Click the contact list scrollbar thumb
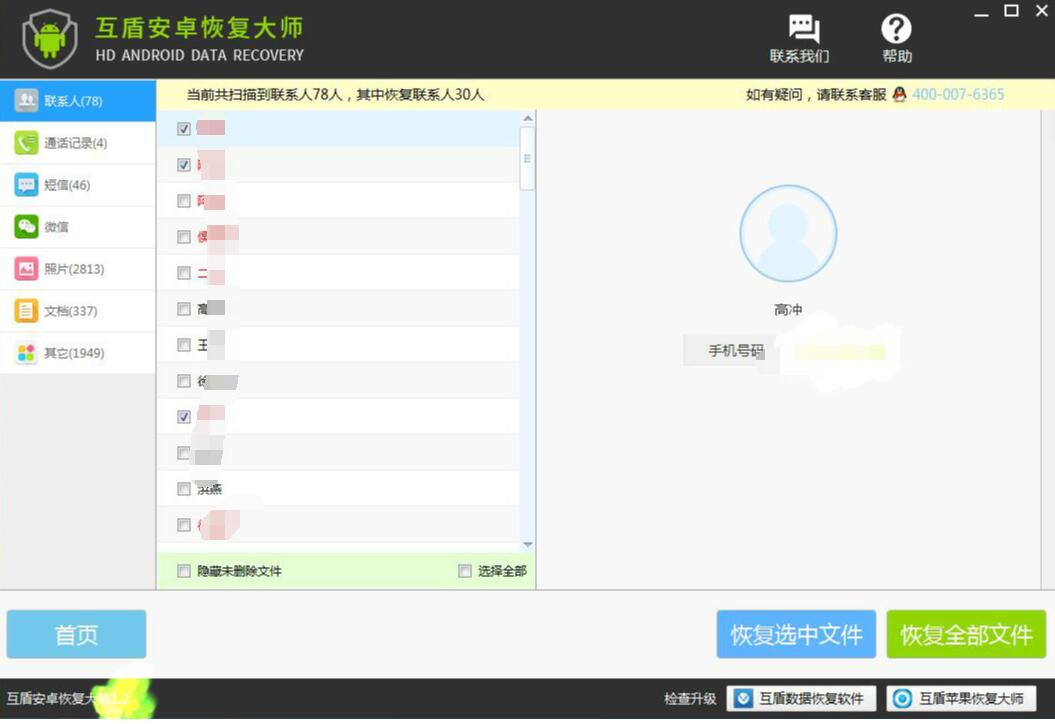 click(528, 159)
